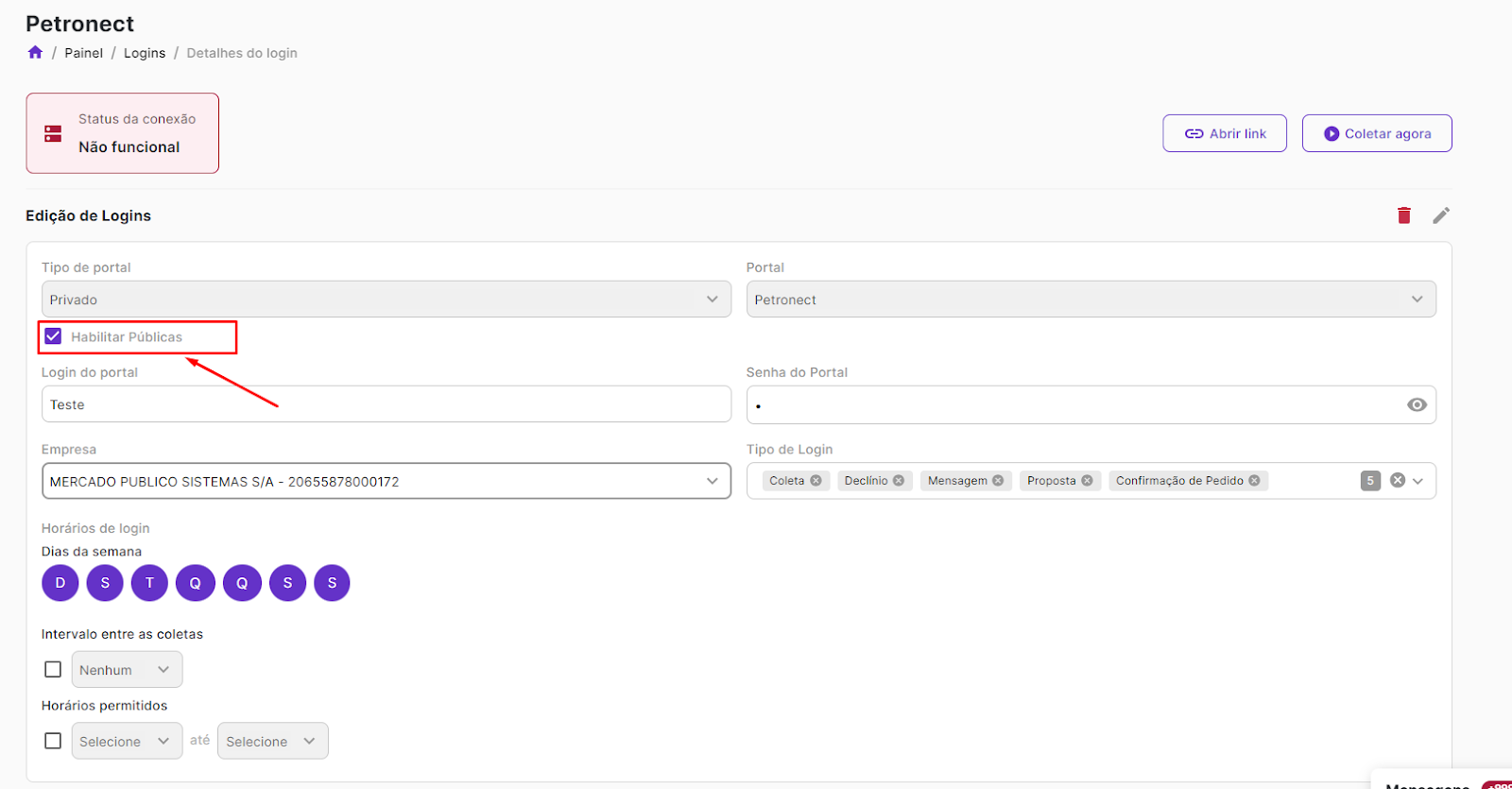The image size is (1512, 789).
Task: Click the red trash delete icon
Action: 1403,215
